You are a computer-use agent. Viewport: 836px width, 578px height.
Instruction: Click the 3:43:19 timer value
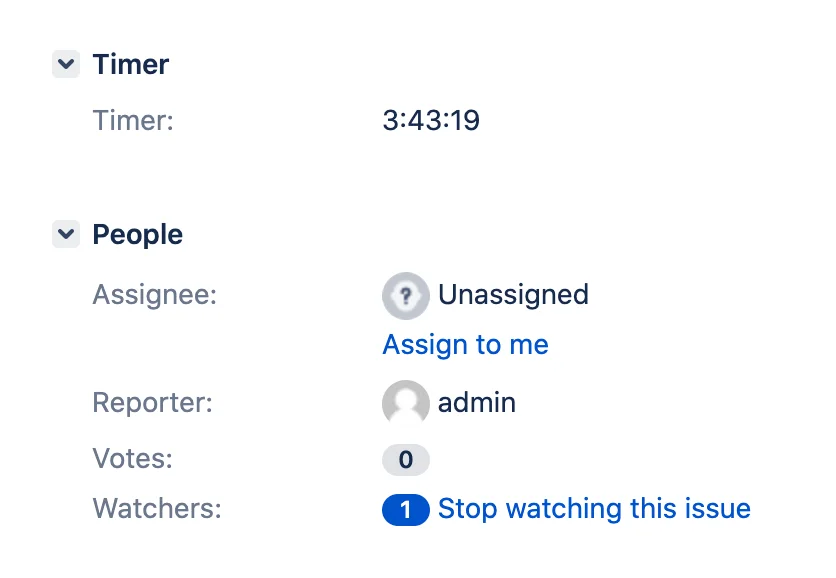pos(431,120)
